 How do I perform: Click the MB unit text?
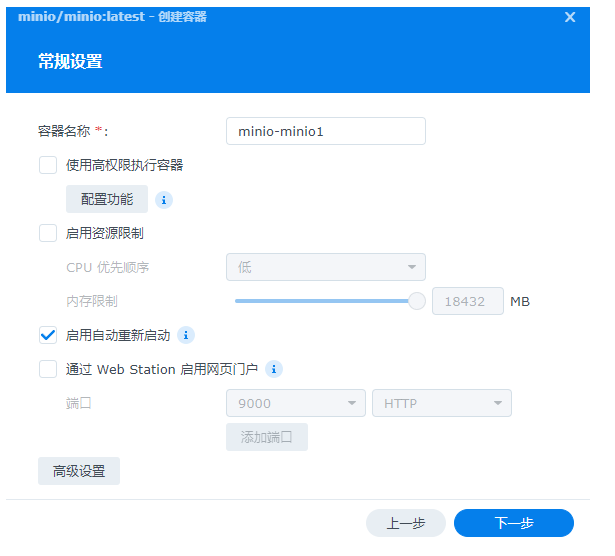click(520, 302)
